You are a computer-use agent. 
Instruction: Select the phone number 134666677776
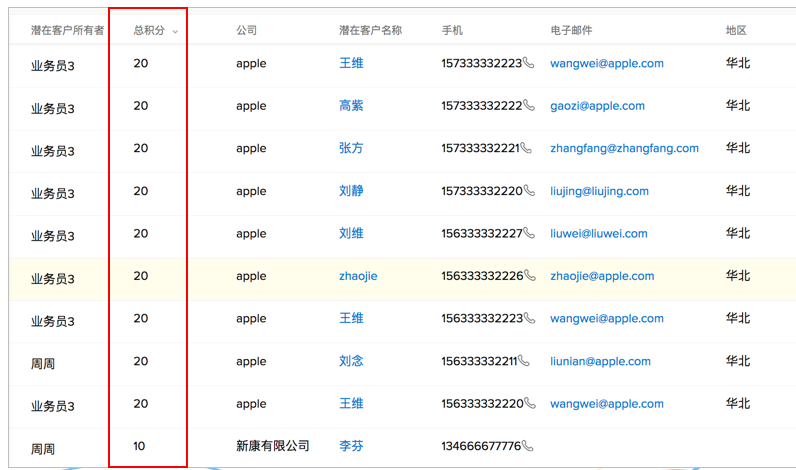point(481,446)
